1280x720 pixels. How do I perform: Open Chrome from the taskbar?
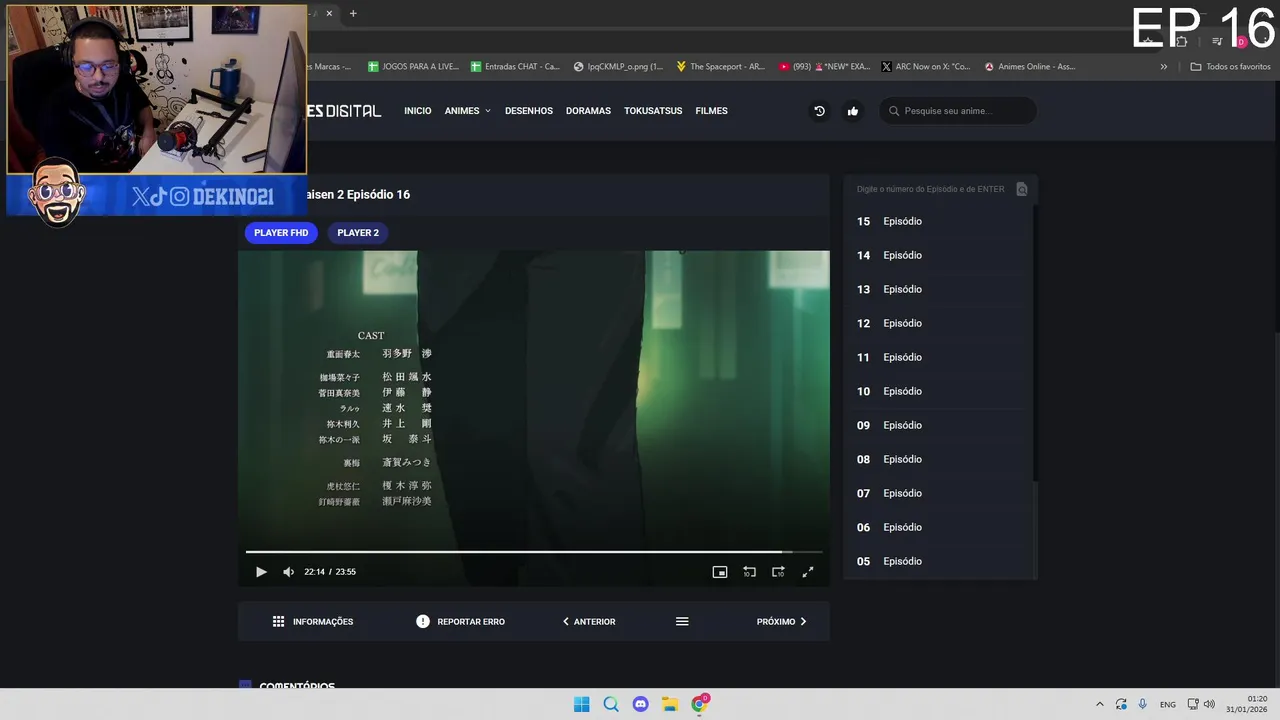click(700, 703)
